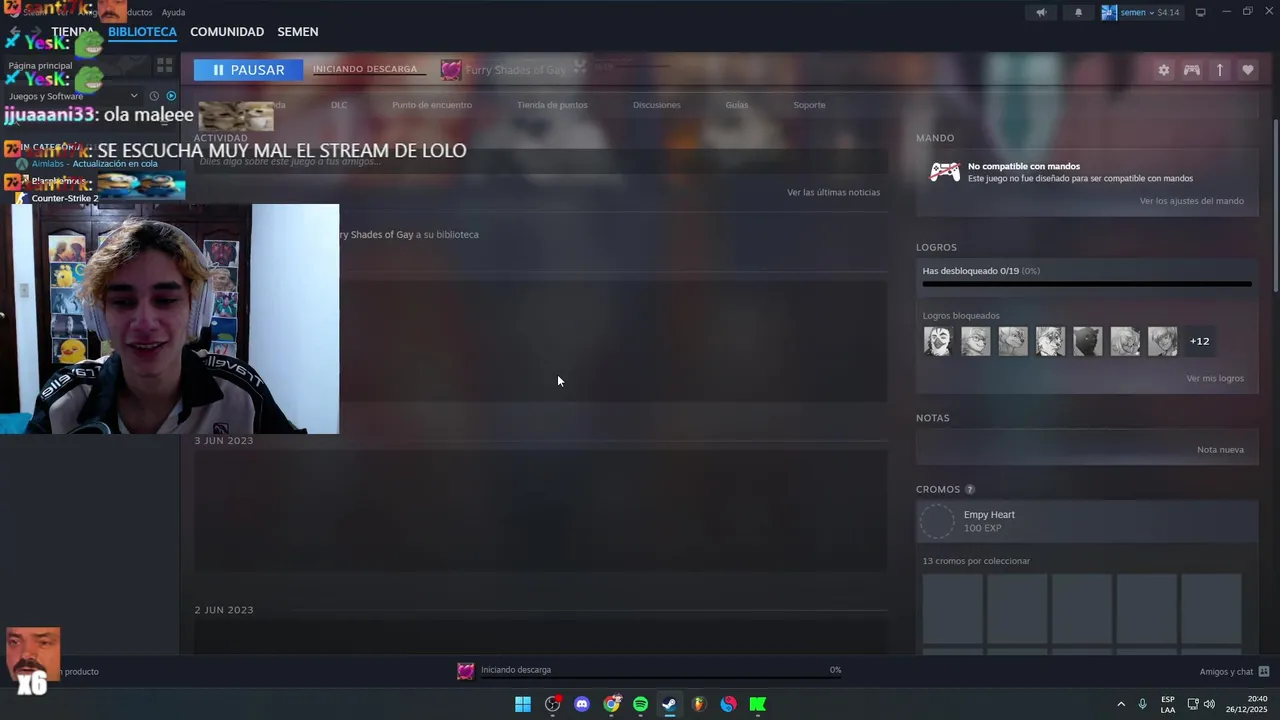This screenshot has width=1280, height=720.
Task: Open the COMUNIDAD tab
Action: (x=227, y=32)
